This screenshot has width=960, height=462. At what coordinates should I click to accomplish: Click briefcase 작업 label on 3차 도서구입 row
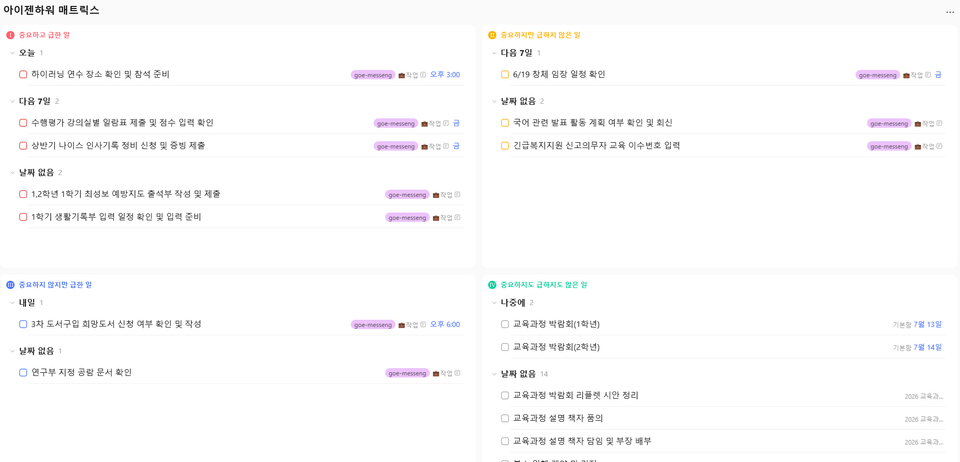click(x=408, y=324)
